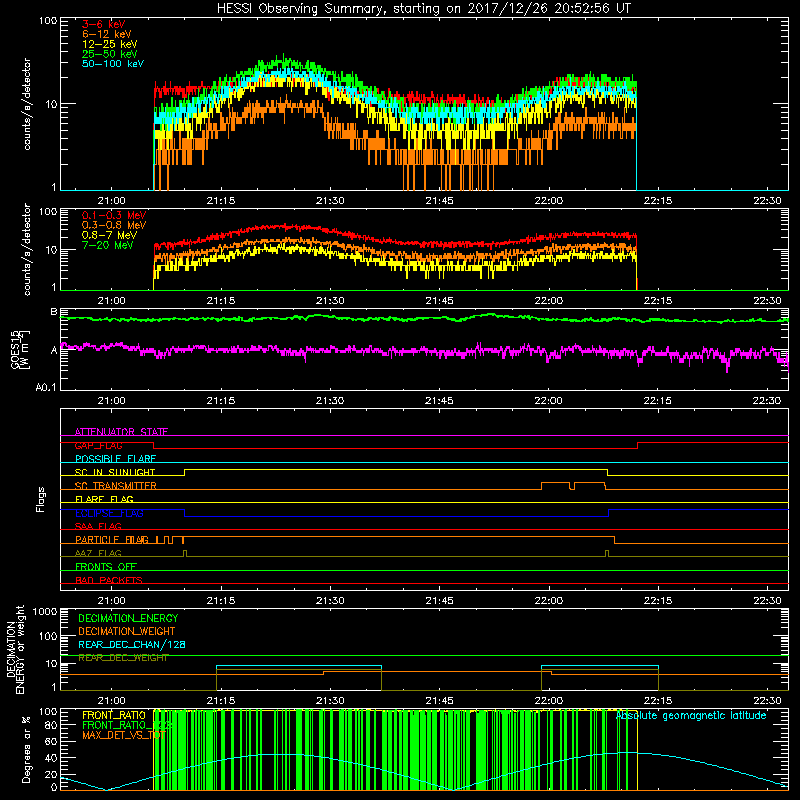Click the GOES15 W m-2 axis label
Image resolution: width=800 pixels, height=800 pixels.
tap(19, 349)
